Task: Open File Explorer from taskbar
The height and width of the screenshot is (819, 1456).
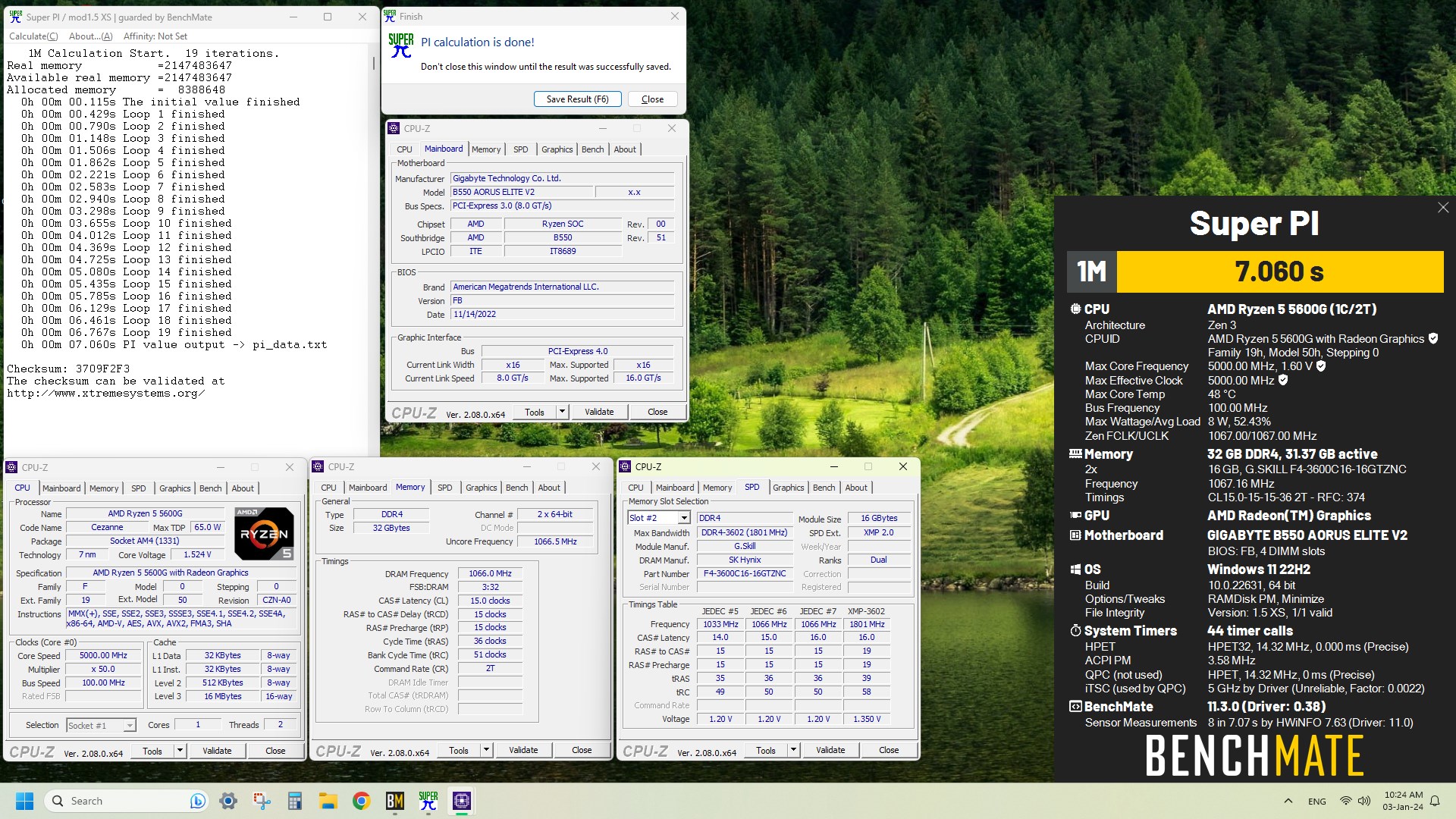Action: [328, 801]
